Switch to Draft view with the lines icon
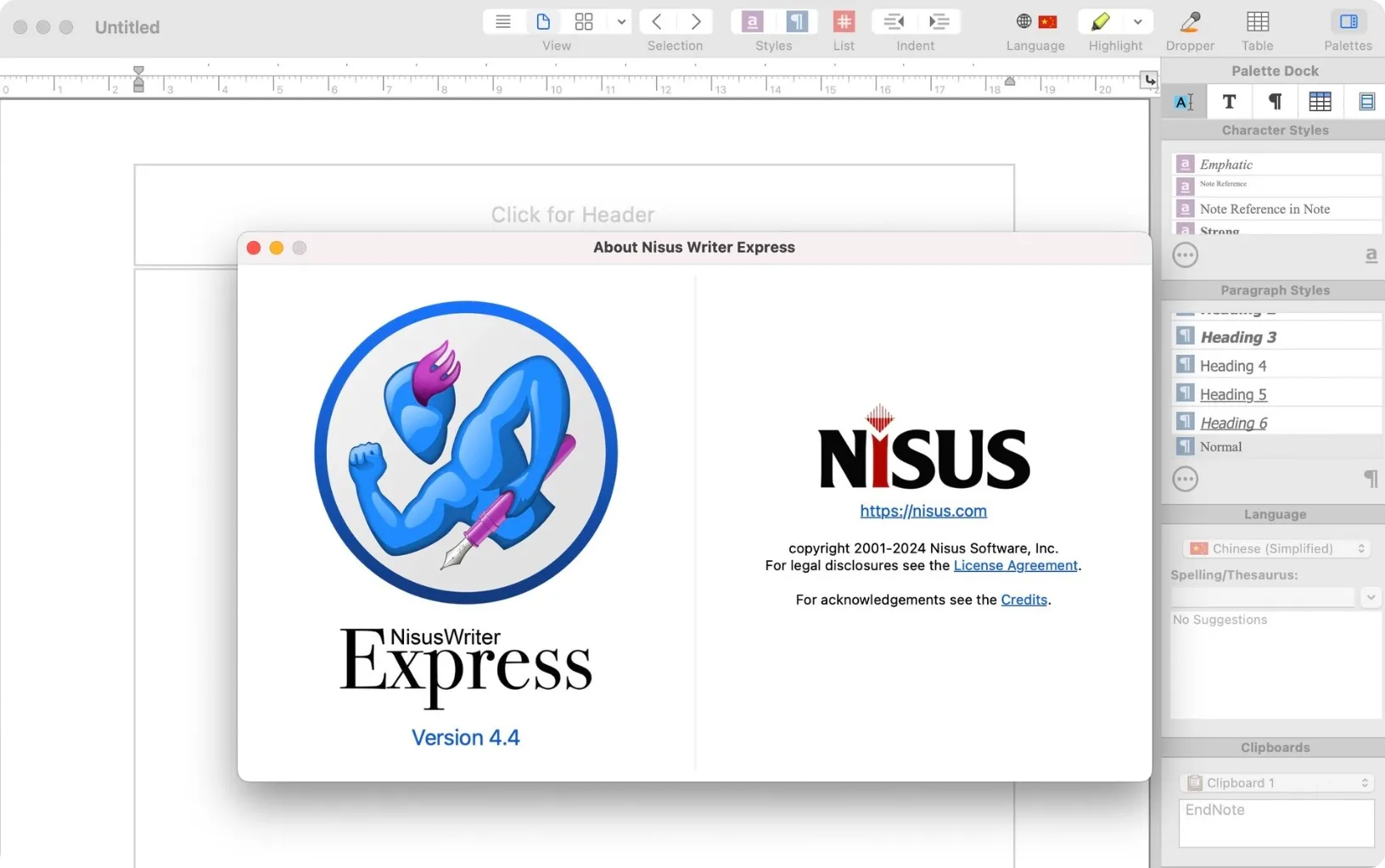This screenshot has height=868, width=1385. [x=502, y=21]
